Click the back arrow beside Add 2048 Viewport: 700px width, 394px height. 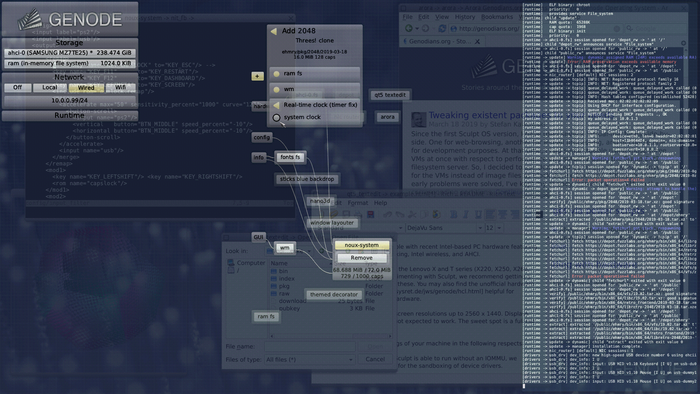click(274, 31)
